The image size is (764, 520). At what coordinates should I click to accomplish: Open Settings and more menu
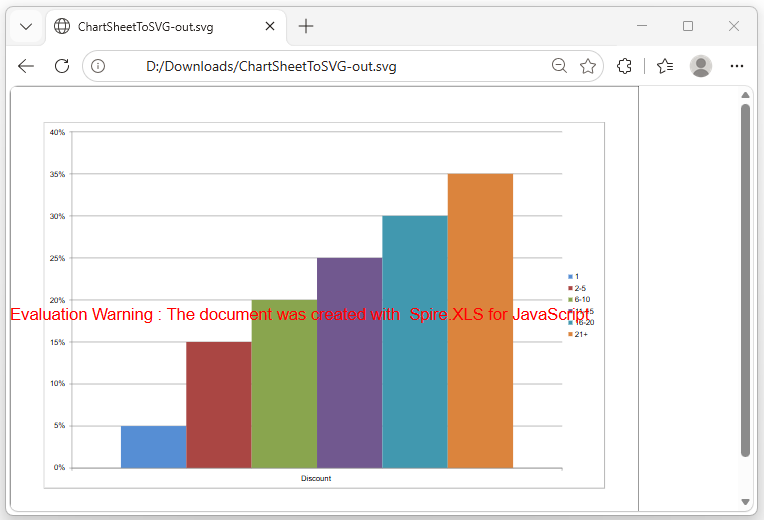[x=737, y=66]
